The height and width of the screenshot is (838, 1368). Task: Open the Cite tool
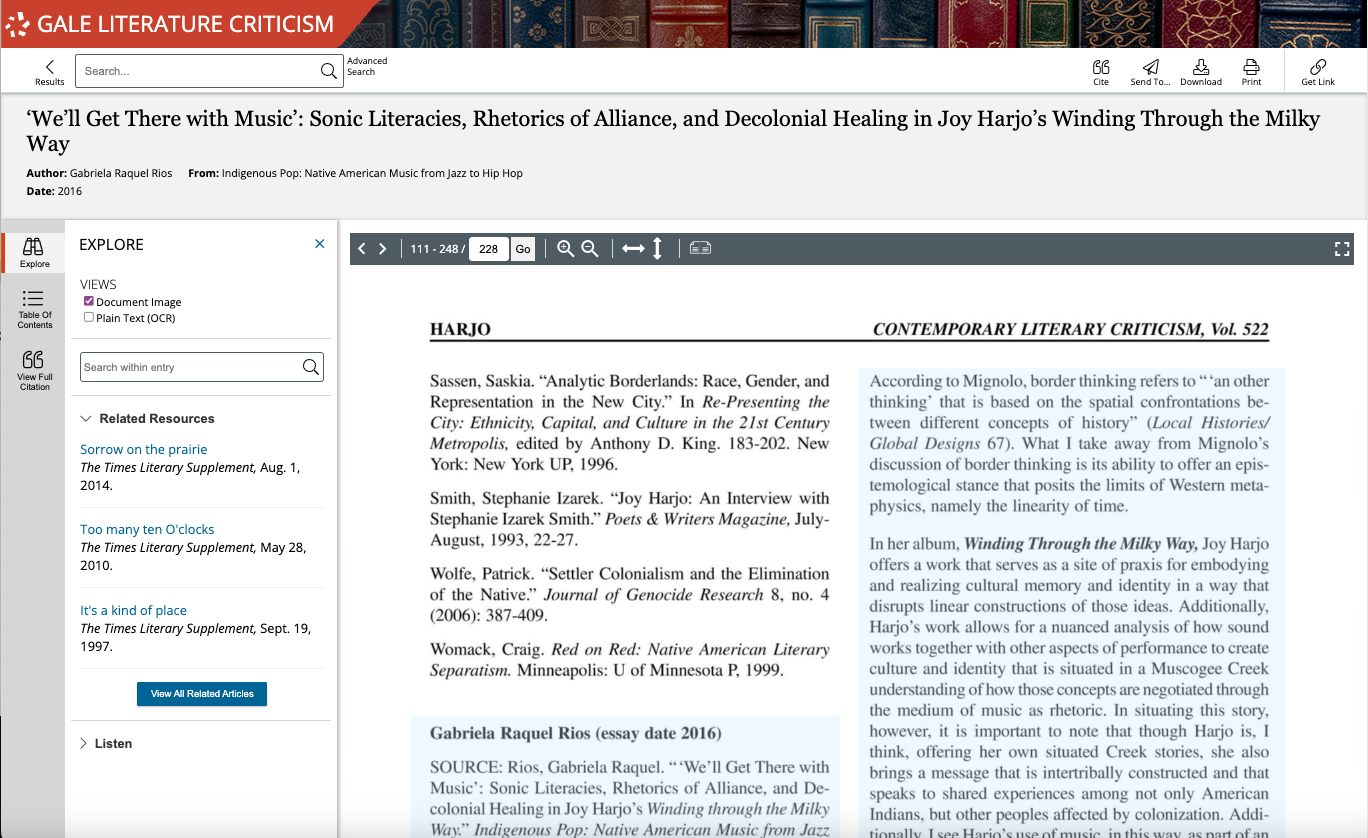(x=1101, y=72)
